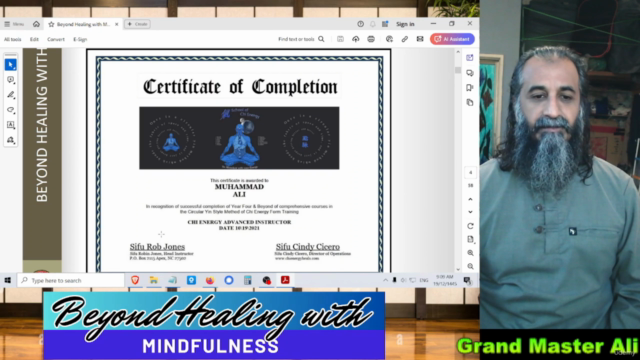This screenshot has width=640, height=360.
Task: Click the Type here to search taskbar box
Action: [71, 280]
